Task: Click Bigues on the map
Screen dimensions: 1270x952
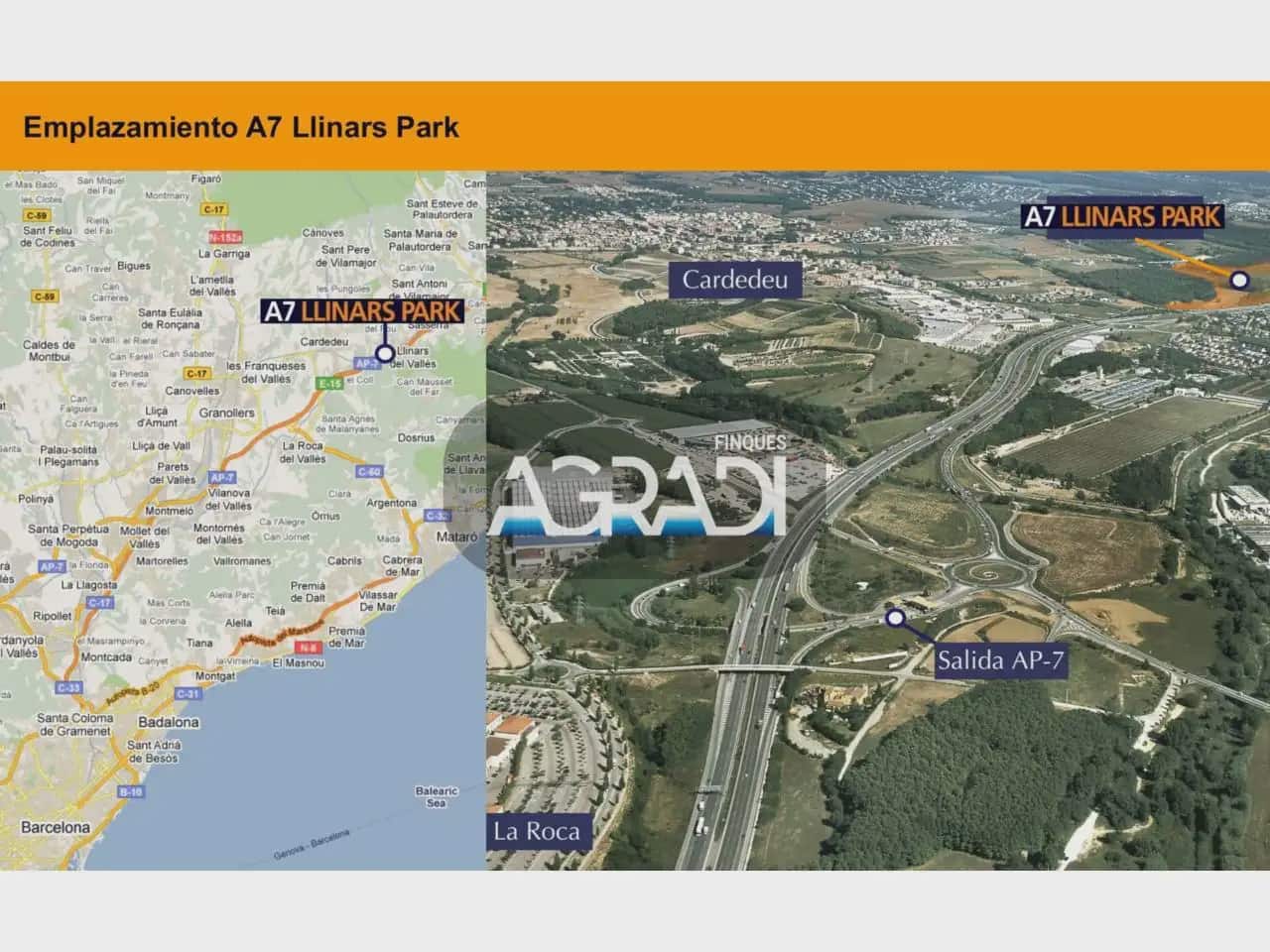Action: 134,266
